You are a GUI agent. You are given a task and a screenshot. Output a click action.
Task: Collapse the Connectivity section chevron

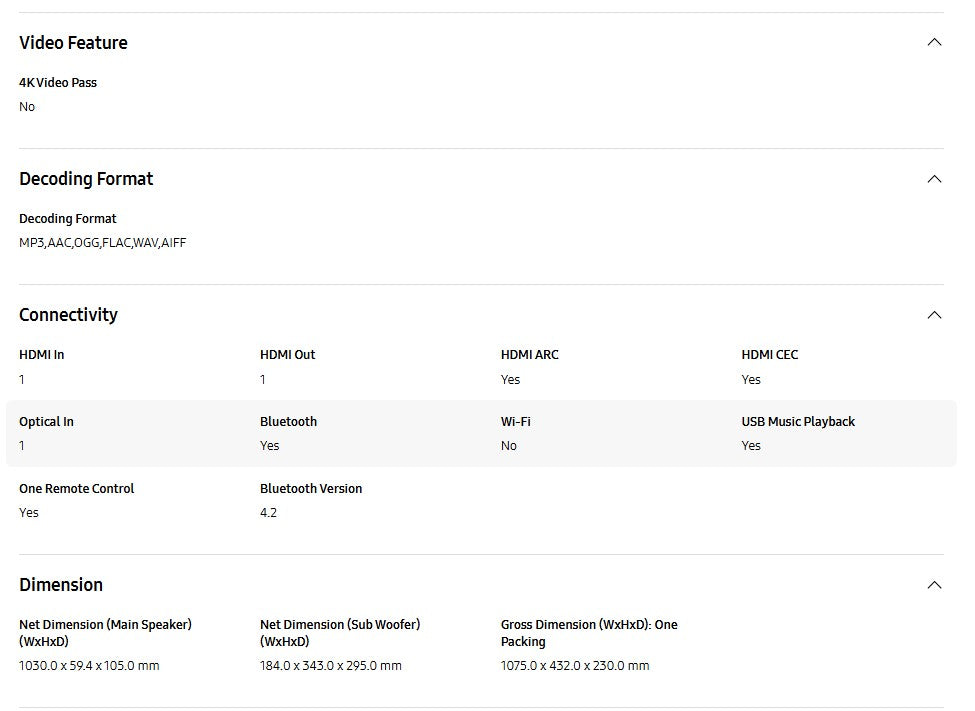pos(934,315)
